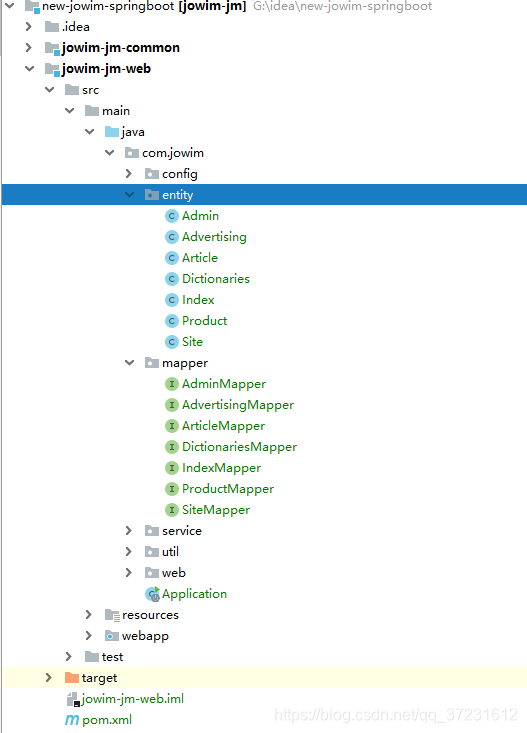Select the jowim-jm-web.iml file name
527x733 pixels.
point(133,699)
